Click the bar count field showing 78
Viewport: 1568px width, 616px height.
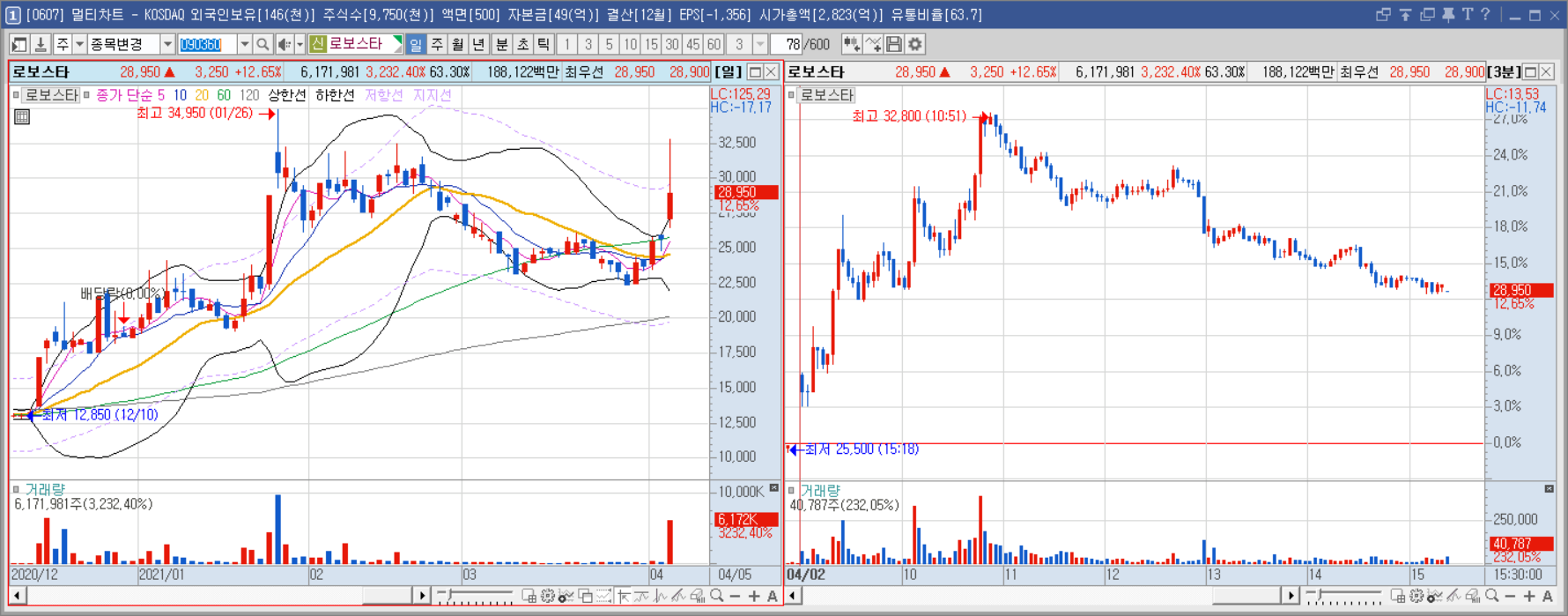coord(787,44)
